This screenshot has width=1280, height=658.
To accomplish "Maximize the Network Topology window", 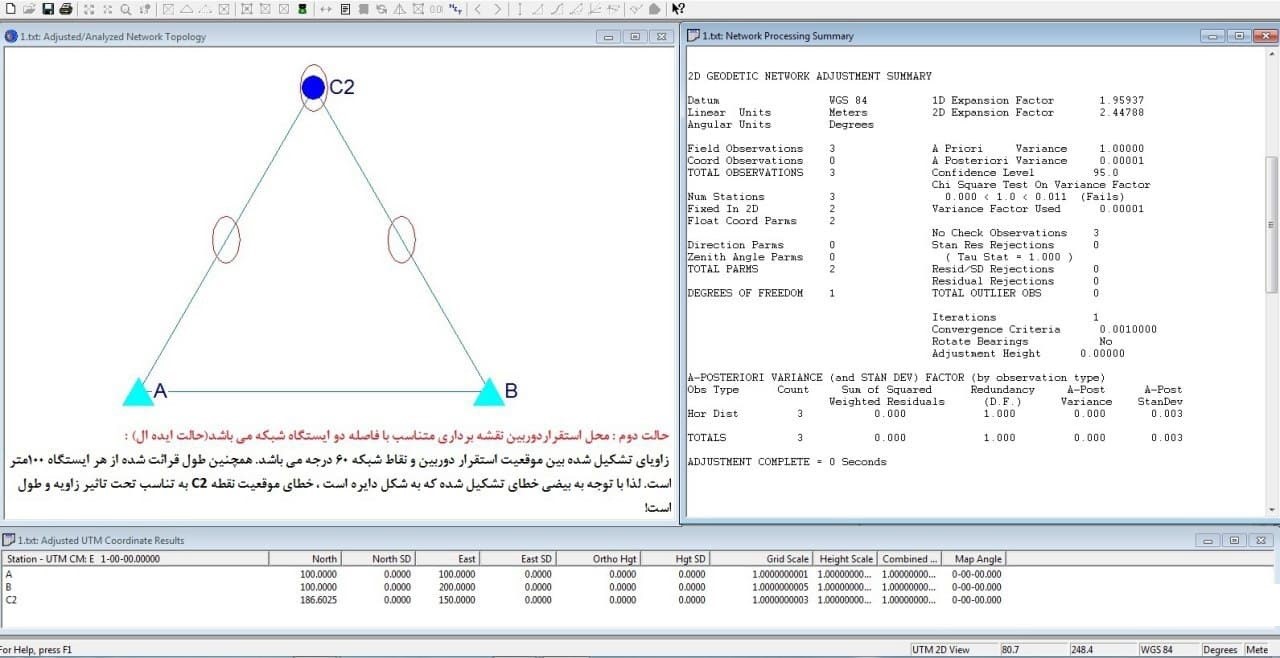I will click(635, 37).
